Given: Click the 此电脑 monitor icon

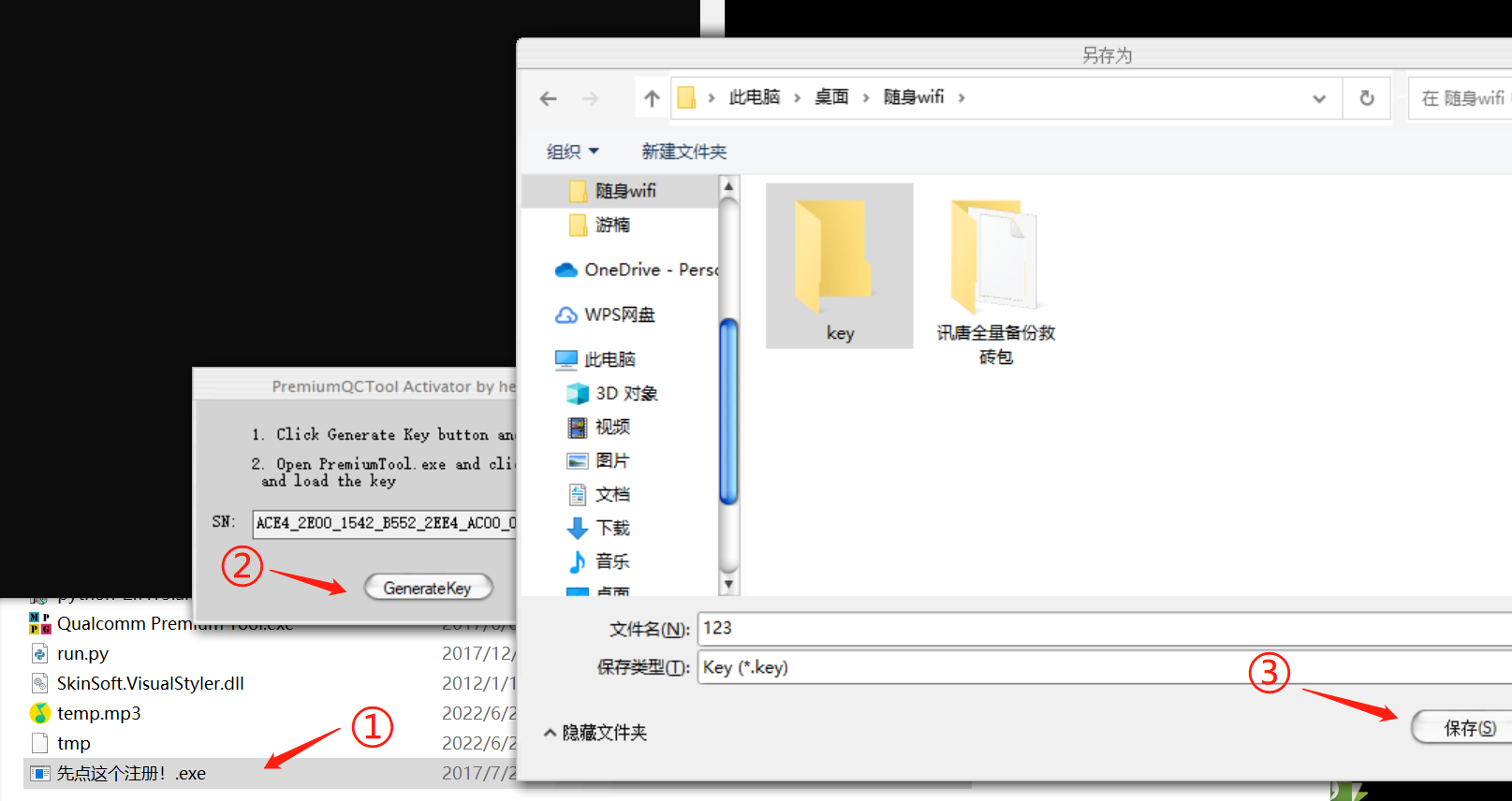Looking at the screenshot, I should 565,360.
